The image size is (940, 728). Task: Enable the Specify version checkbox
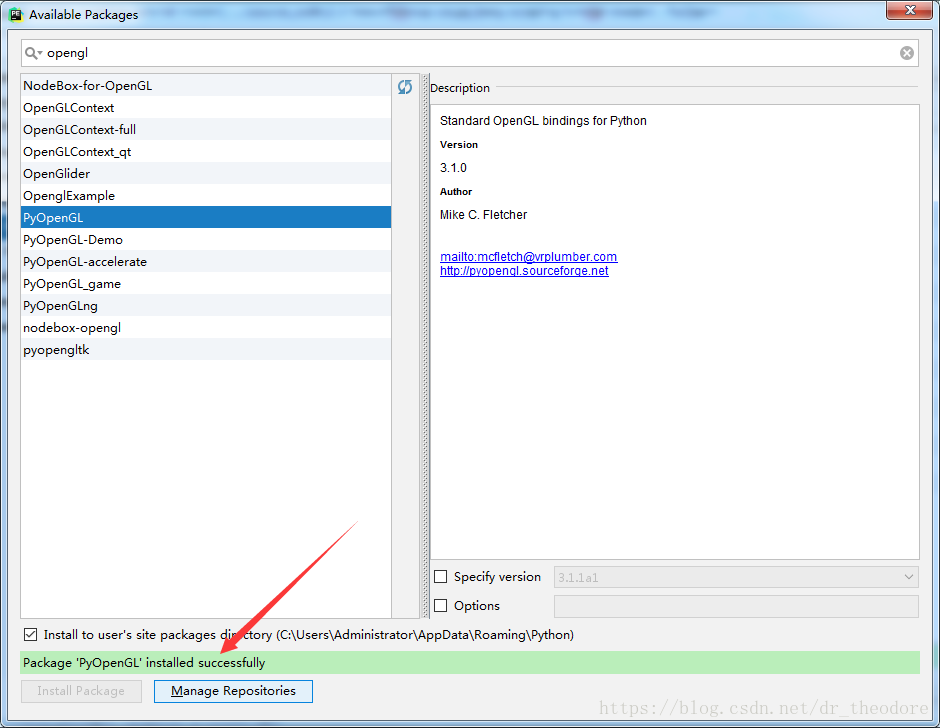pyautogui.click(x=441, y=576)
